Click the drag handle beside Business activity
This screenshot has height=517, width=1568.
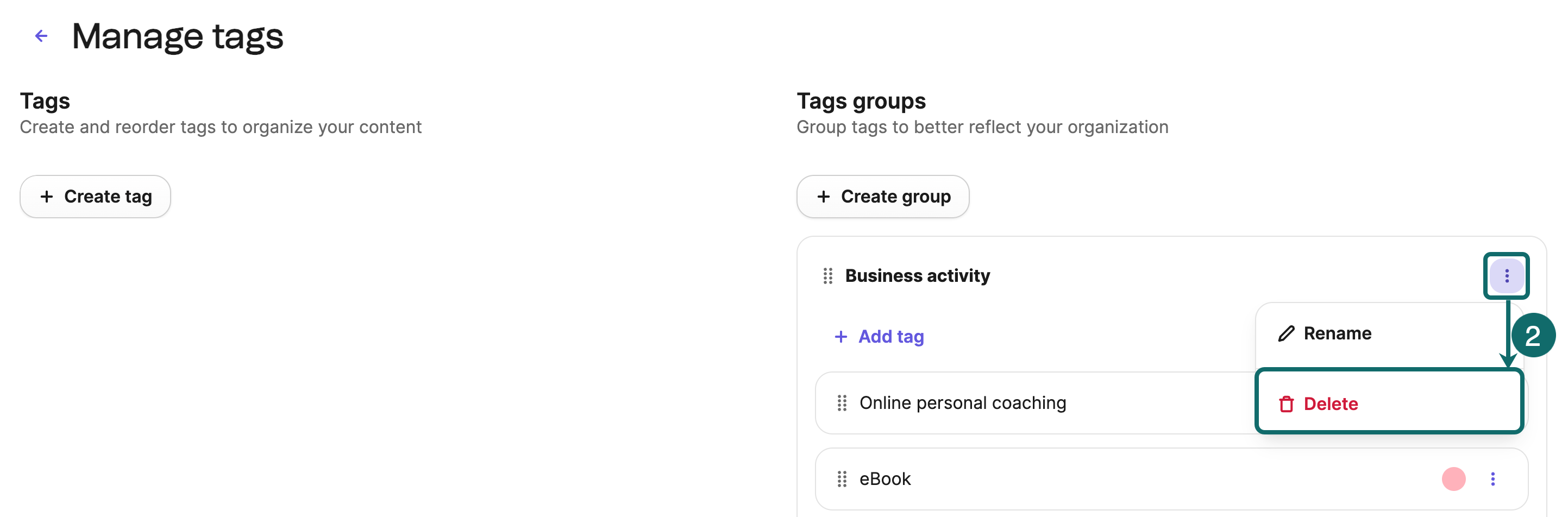[x=828, y=275]
